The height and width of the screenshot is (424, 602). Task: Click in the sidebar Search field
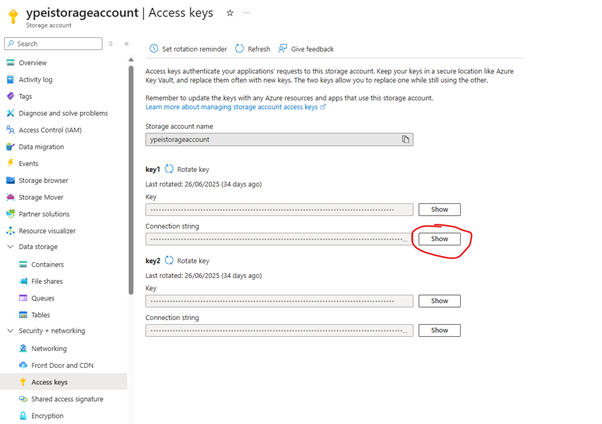click(53, 43)
